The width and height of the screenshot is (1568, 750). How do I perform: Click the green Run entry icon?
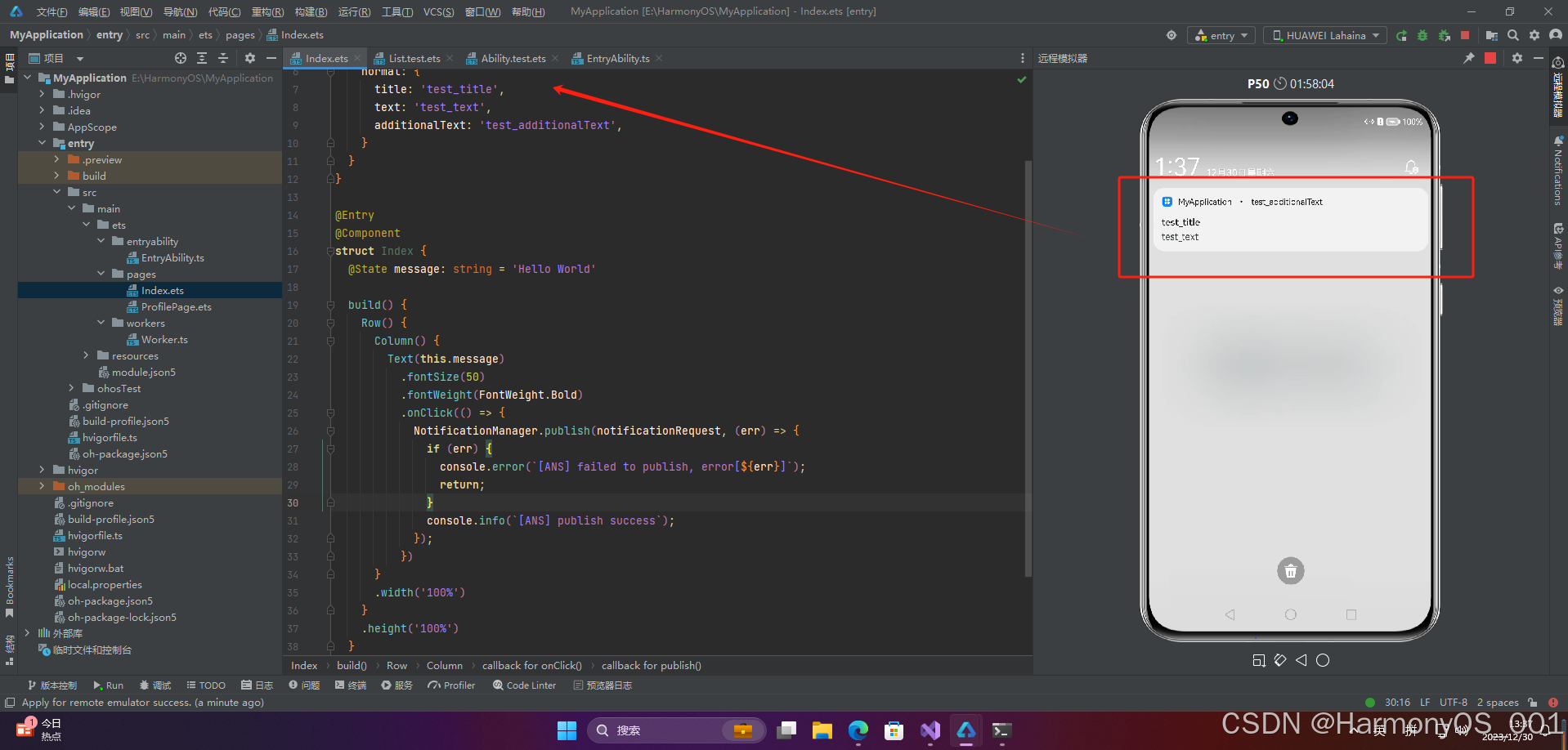(x=1401, y=35)
